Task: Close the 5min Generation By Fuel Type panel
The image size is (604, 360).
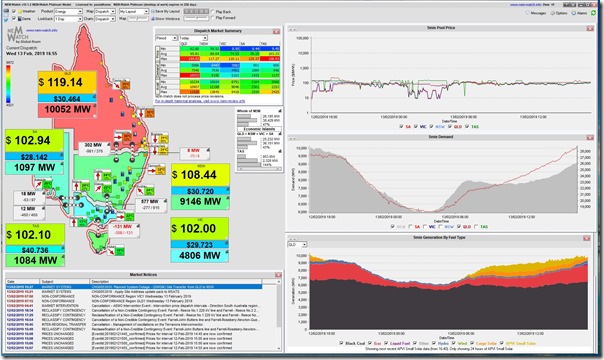Action: [587, 238]
